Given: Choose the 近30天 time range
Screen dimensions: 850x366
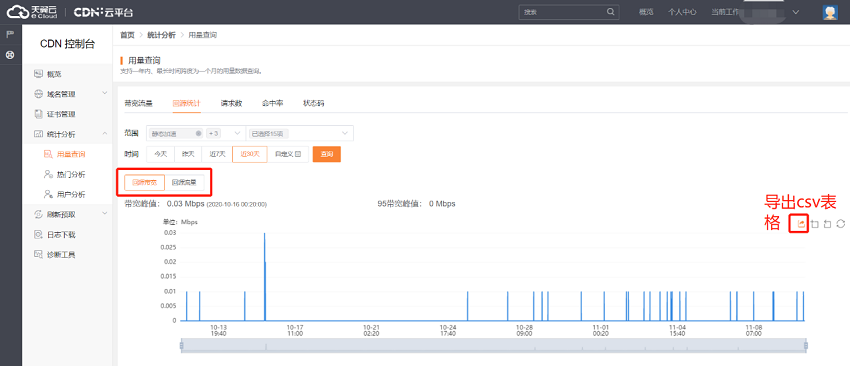Looking at the screenshot, I should pyautogui.click(x=250, y=154).
